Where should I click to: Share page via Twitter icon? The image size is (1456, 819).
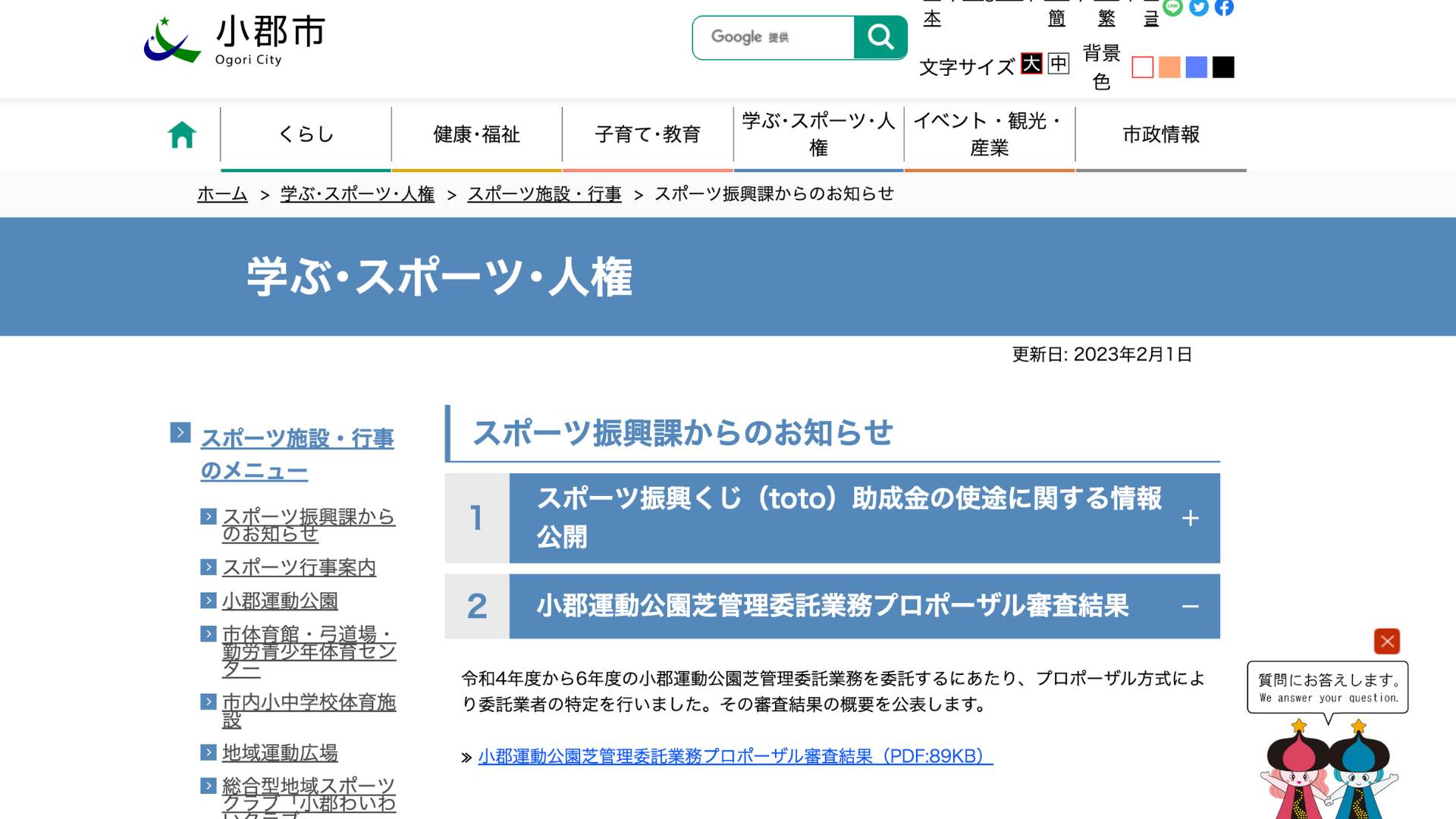point(1199,8)
